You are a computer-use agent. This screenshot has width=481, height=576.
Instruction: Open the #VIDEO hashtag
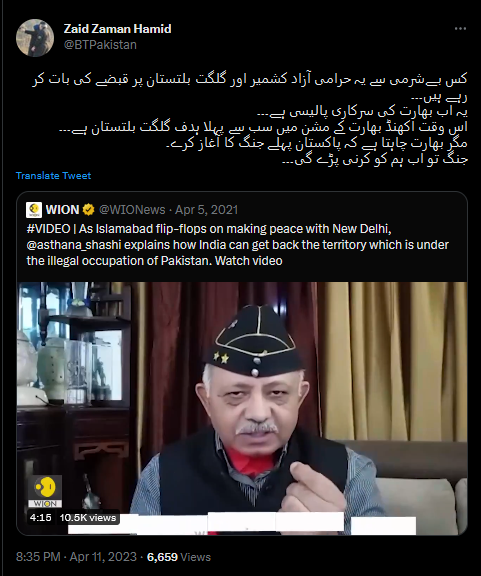coord(48,229)
